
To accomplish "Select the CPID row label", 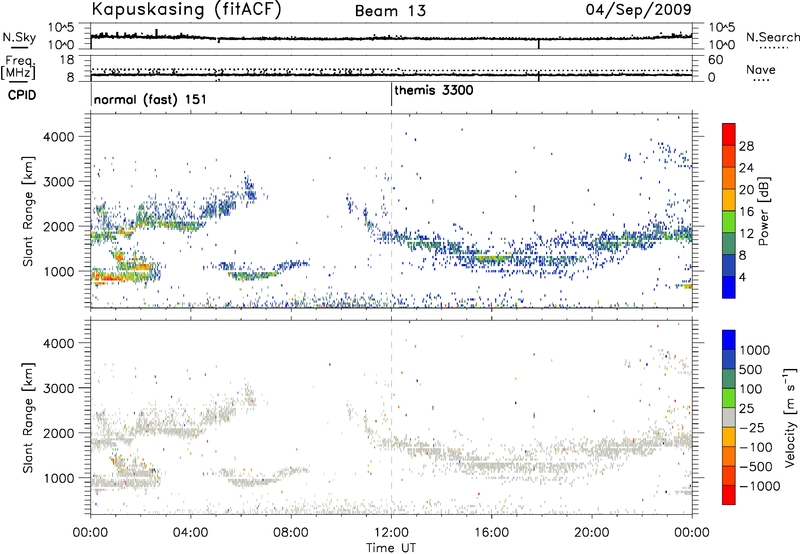I will [x=22, y=95].
